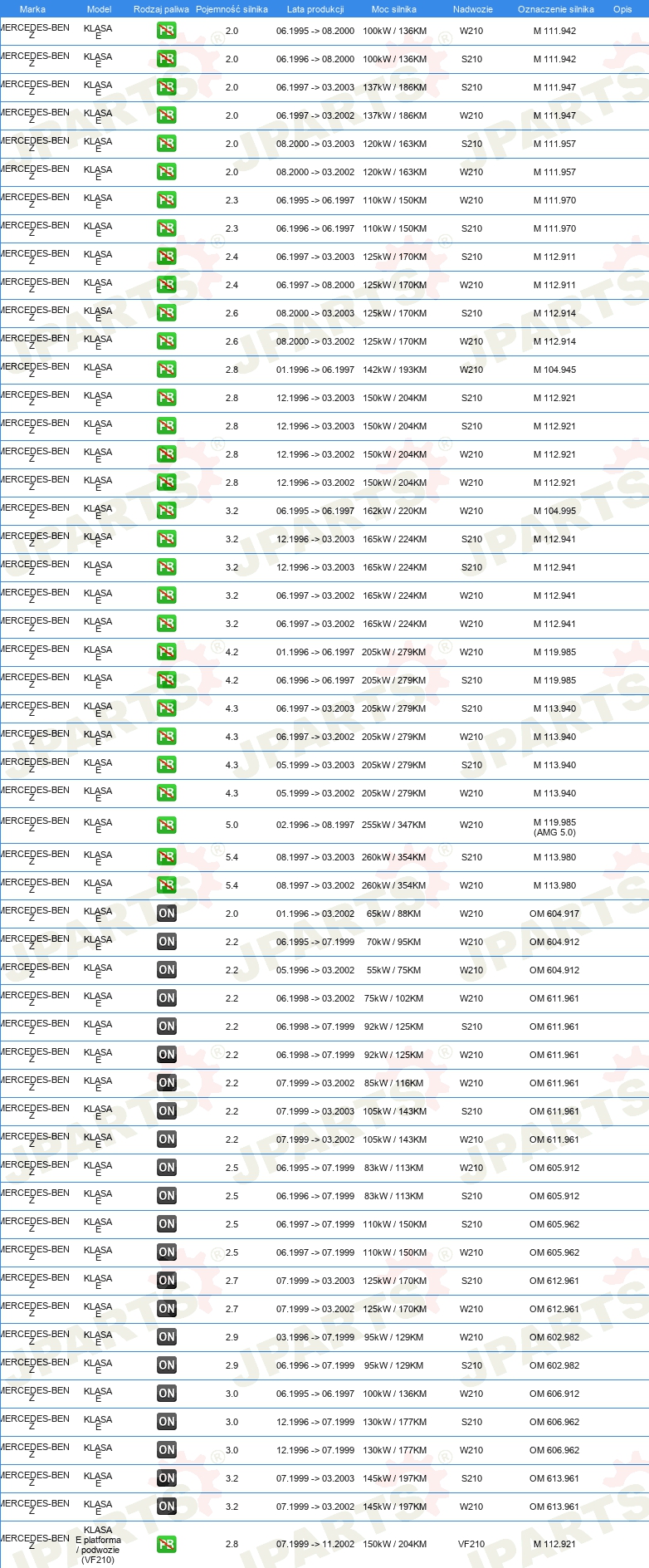The height and width of the screenshot is (1568, 649).
Task: Click PB fuel icon for W210 M 111.942
Action: tap(167, 31)
